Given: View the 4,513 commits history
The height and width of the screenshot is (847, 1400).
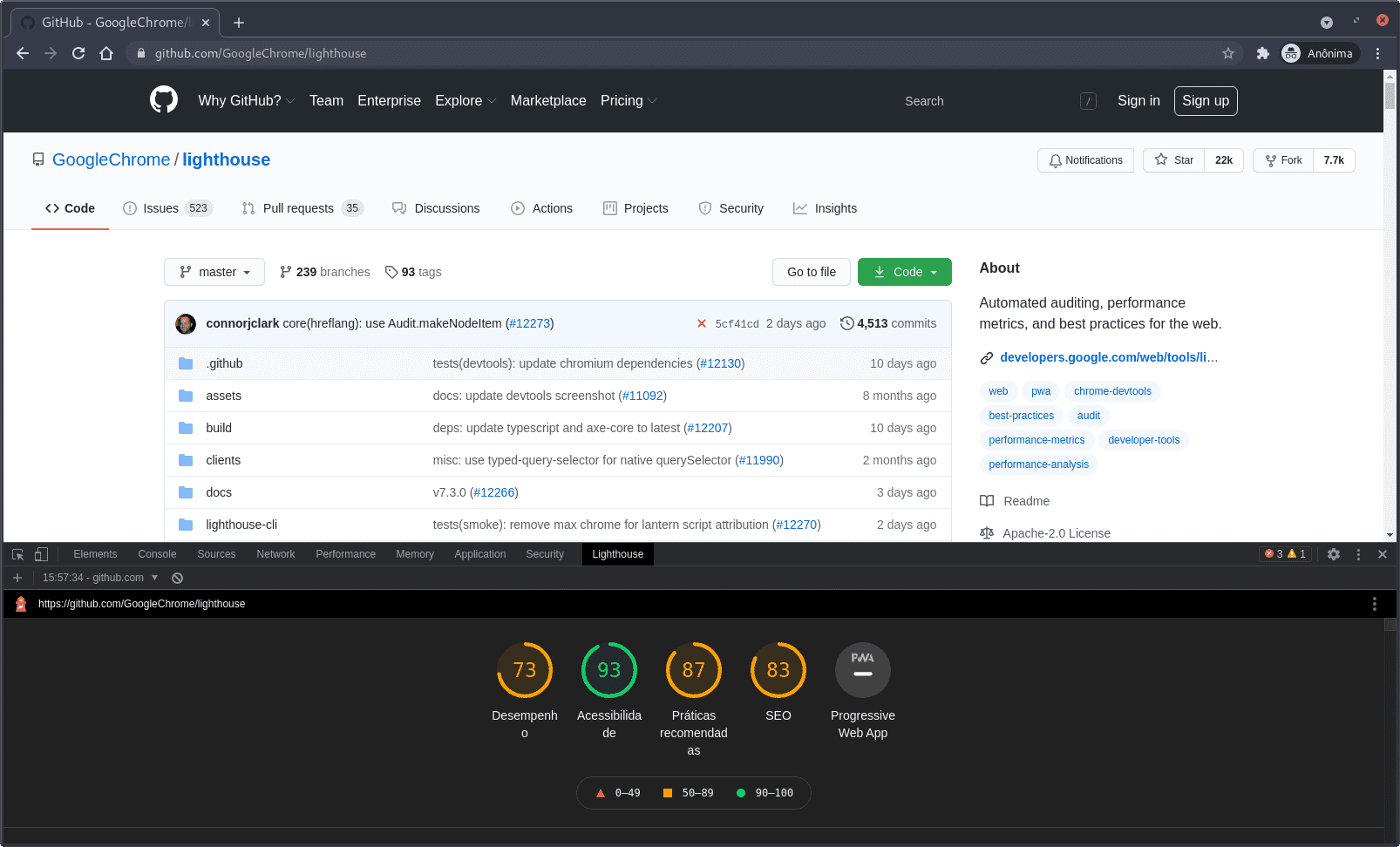Looking at the screenshot, I should 888,323.
